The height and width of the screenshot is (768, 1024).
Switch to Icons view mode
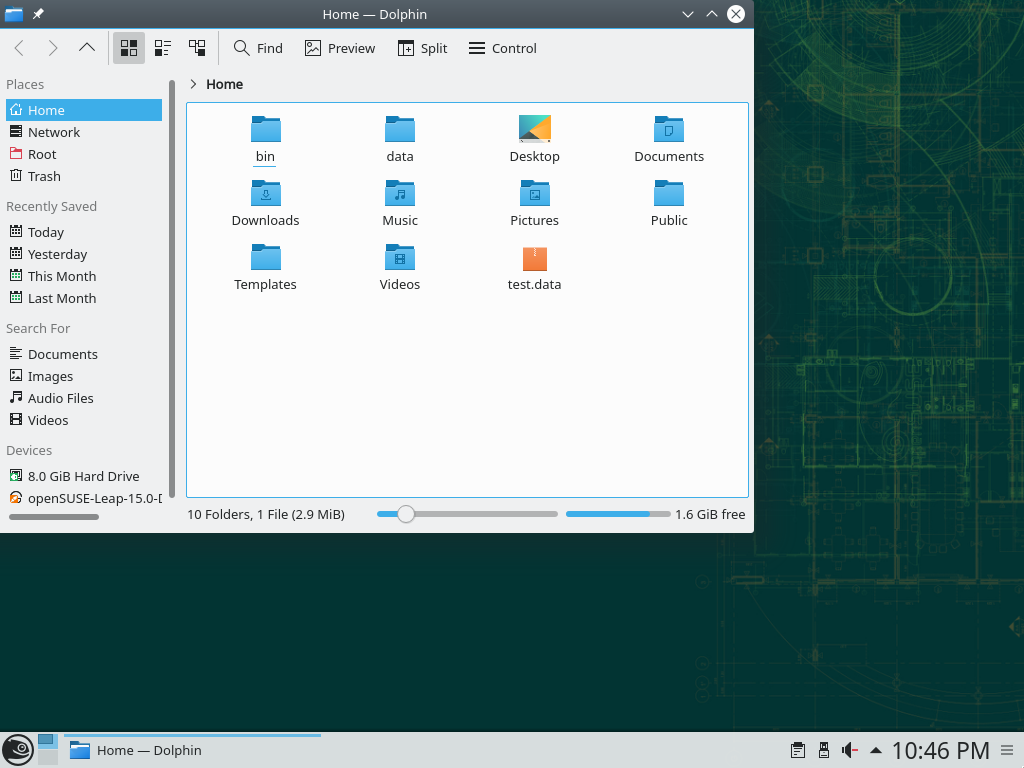pos(128,48)
